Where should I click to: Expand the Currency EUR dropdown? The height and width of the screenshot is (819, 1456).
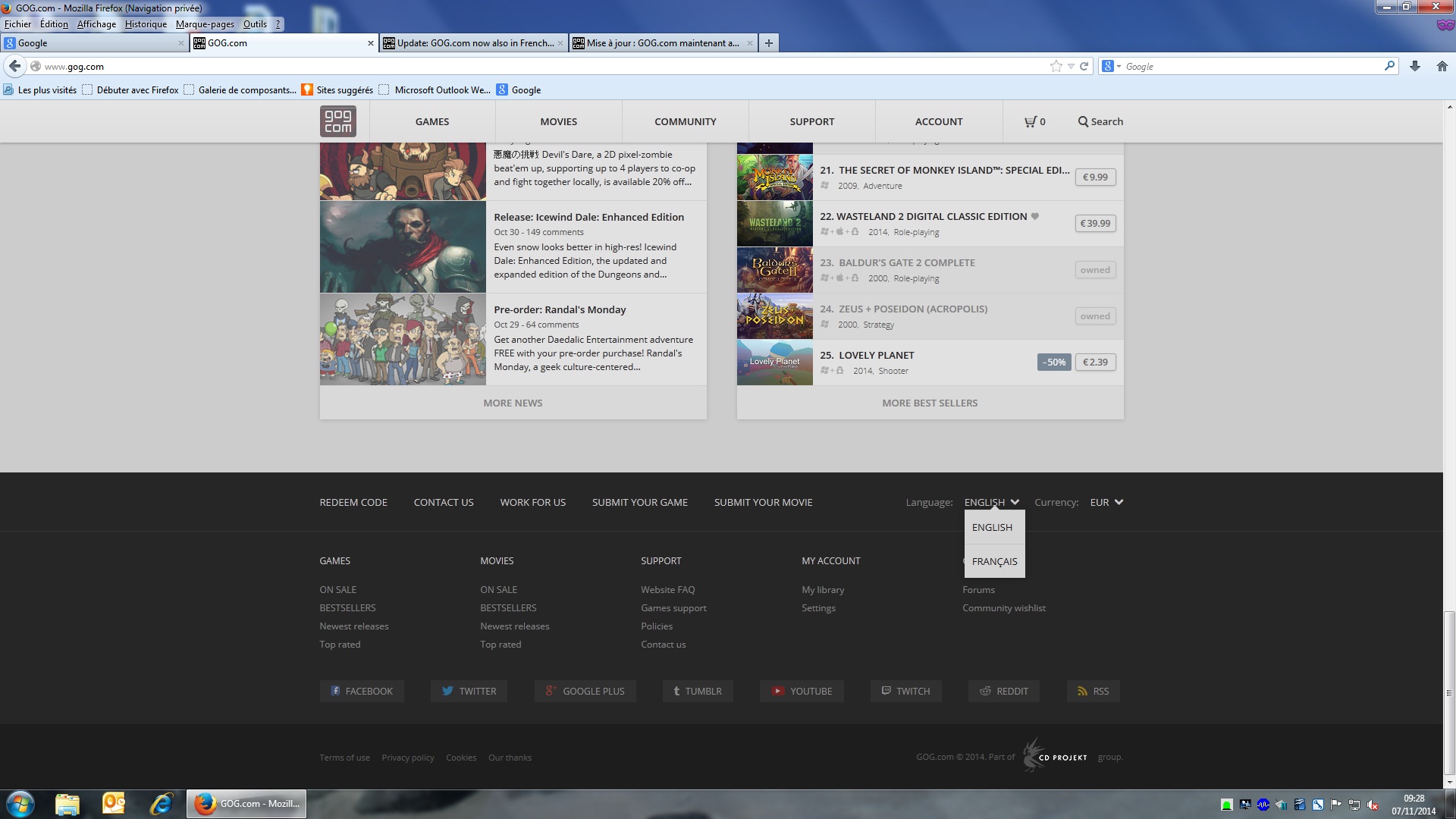click(x=1106, y=502)
